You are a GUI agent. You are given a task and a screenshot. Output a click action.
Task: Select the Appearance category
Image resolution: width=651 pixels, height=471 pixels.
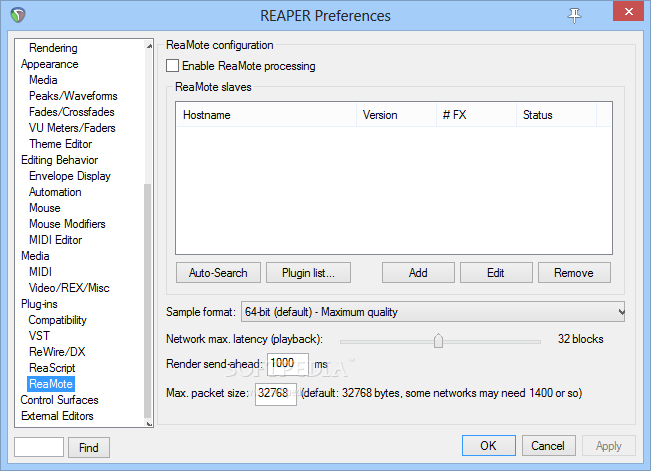[49, 64]
